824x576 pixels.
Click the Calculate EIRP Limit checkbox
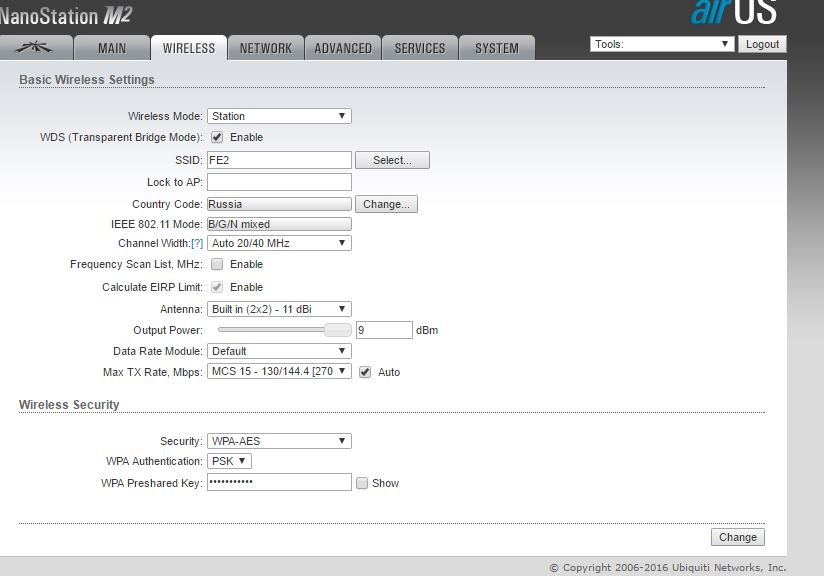(x=217, y=287)
